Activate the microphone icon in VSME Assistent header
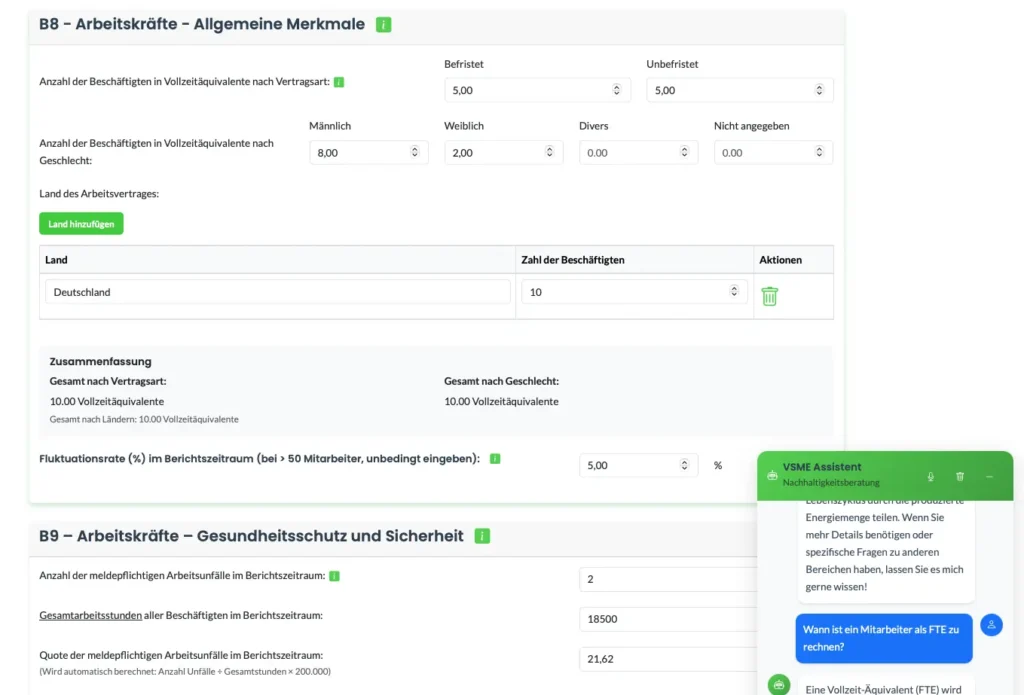Image resolution: width=1024 pixels, height=695 pixels. [x=930, y=477]
